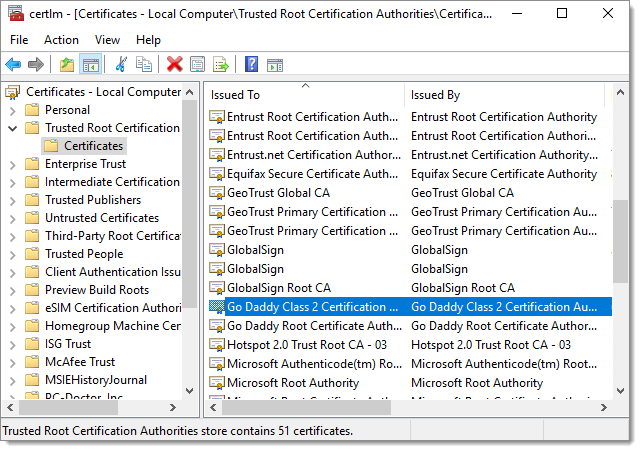Click the Copy toolbar icon
640x451 pixels.
coord(144,64)
